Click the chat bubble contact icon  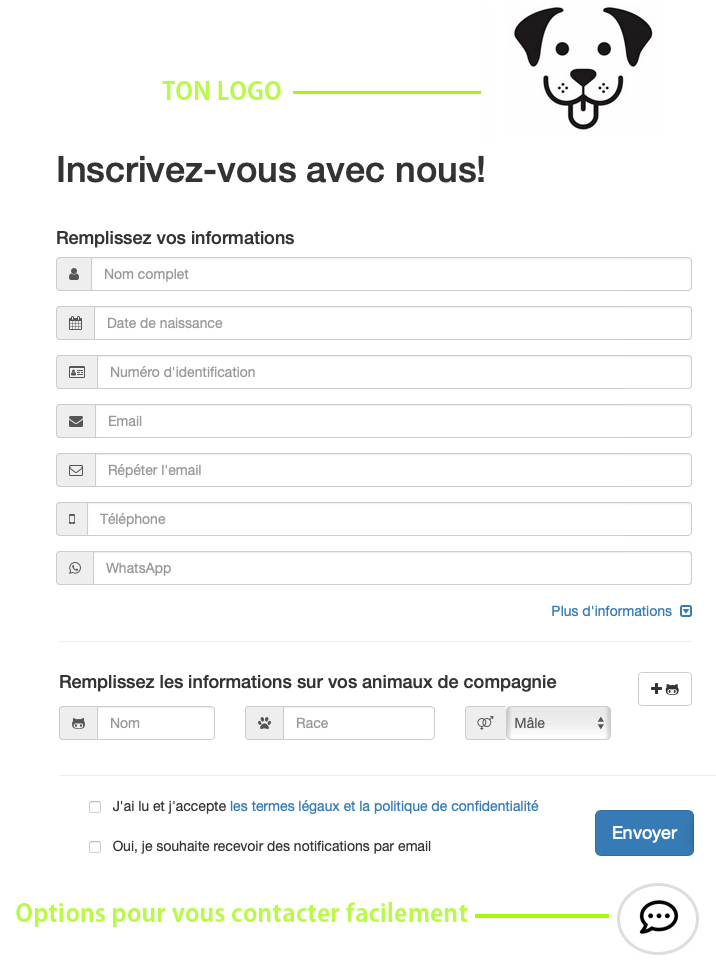[x=658, y=918]
